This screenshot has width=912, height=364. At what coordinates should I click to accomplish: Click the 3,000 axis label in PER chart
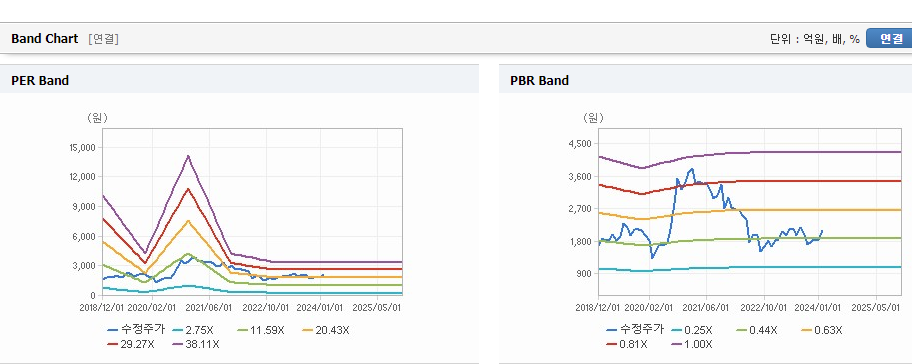point(84,266)
